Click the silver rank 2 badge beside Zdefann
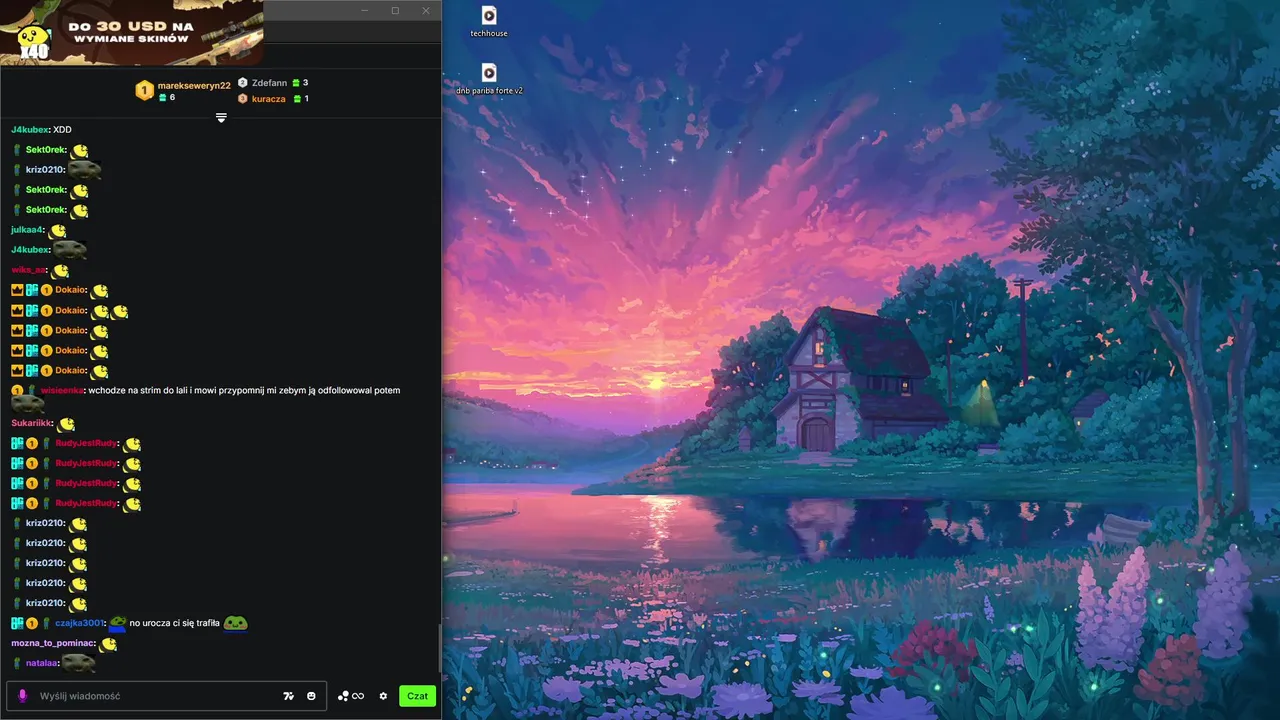The image size is (1280, 720). pos(243,83)
